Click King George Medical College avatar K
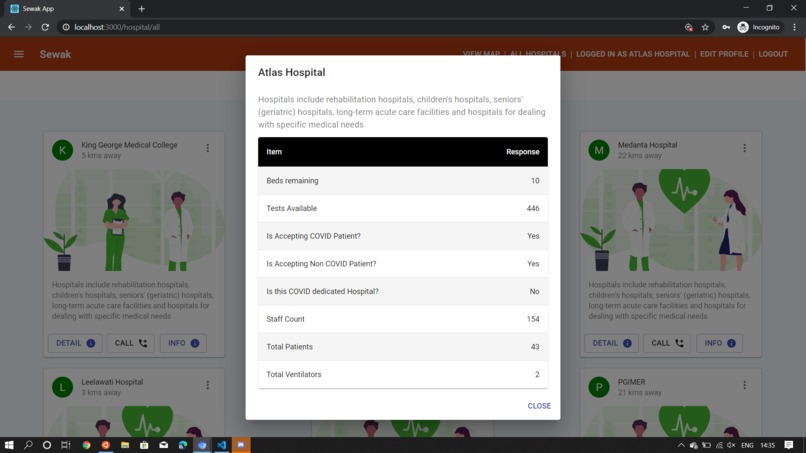Image resolution: width=806 pixels, height=453 pixels. pyautogui.click(x=63, y=150)
